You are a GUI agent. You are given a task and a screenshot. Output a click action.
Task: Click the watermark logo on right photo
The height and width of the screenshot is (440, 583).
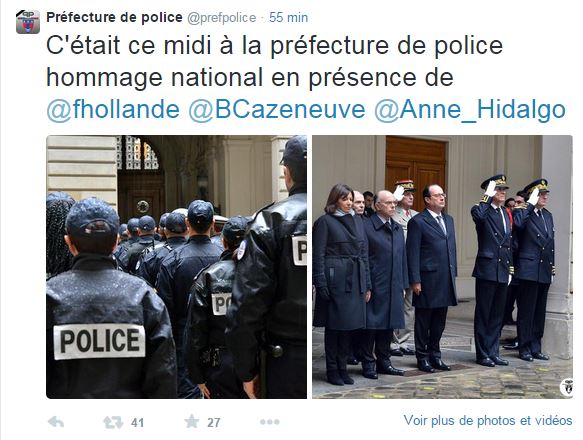click(x=566, y=387)
